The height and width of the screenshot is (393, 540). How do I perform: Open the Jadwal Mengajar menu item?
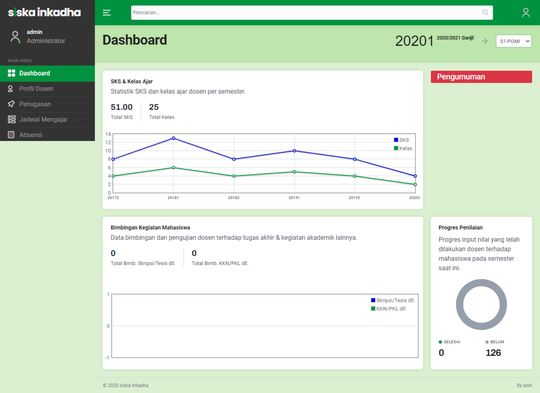(x=48, y=120)
